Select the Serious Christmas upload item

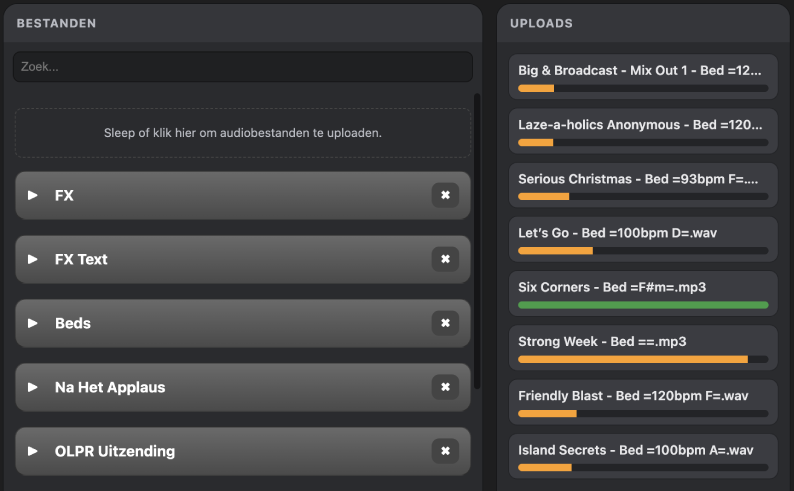click(643, 185)
